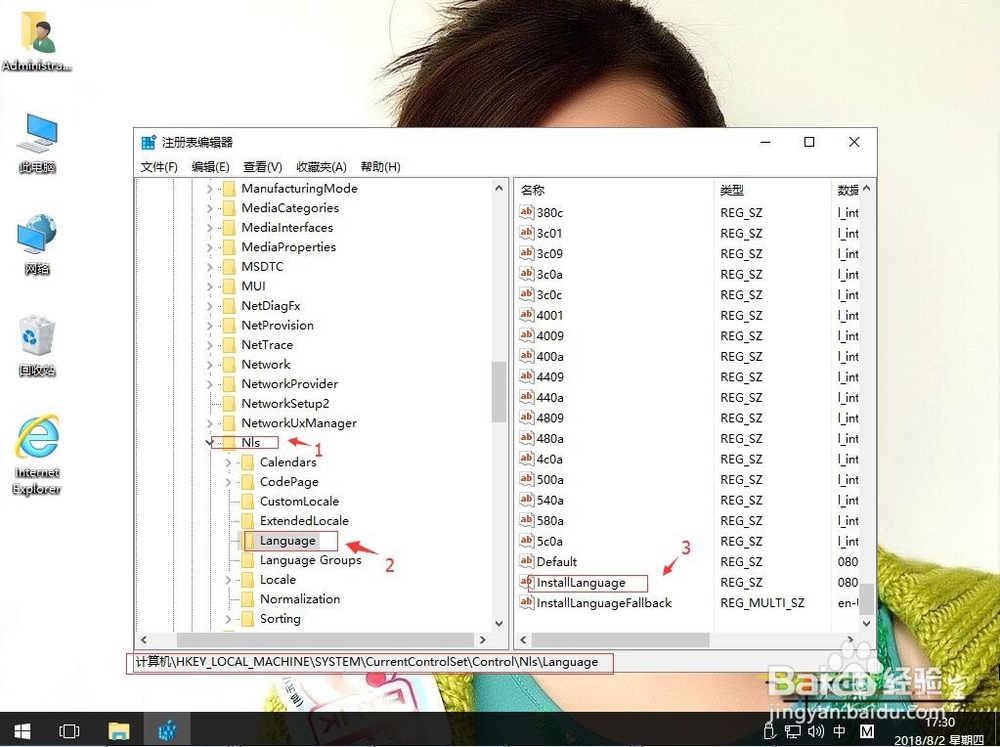Open the 帮助(H) menu
The width and height of the screenshot is (1000, 747).
[x=381, y=166]
